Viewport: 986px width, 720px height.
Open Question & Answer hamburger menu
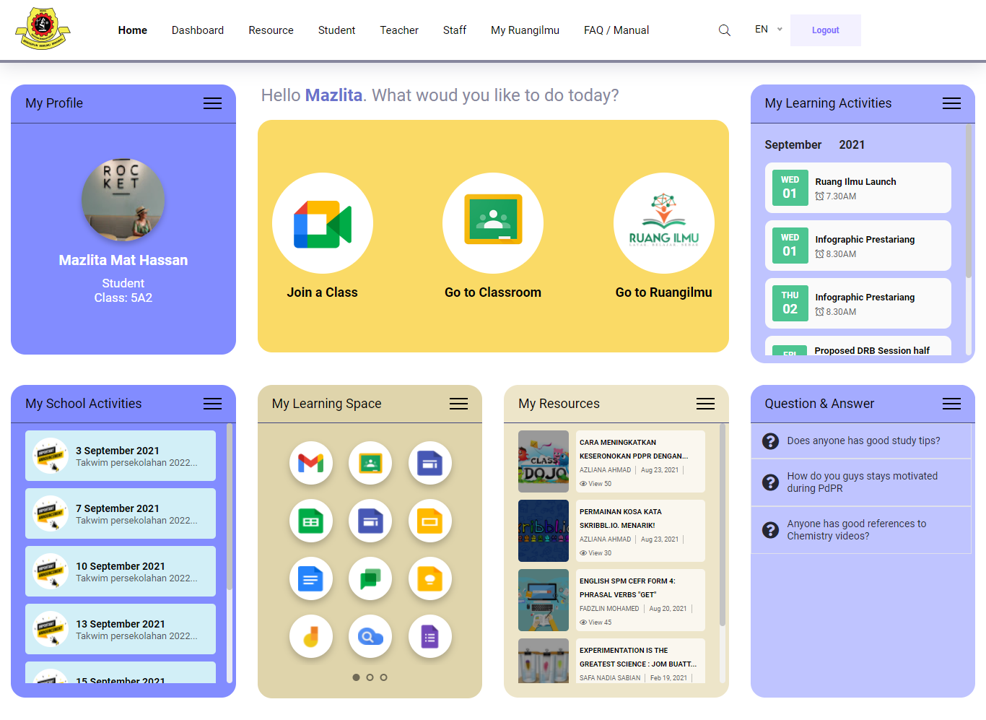pyautogui.click(x=951, y=404)
